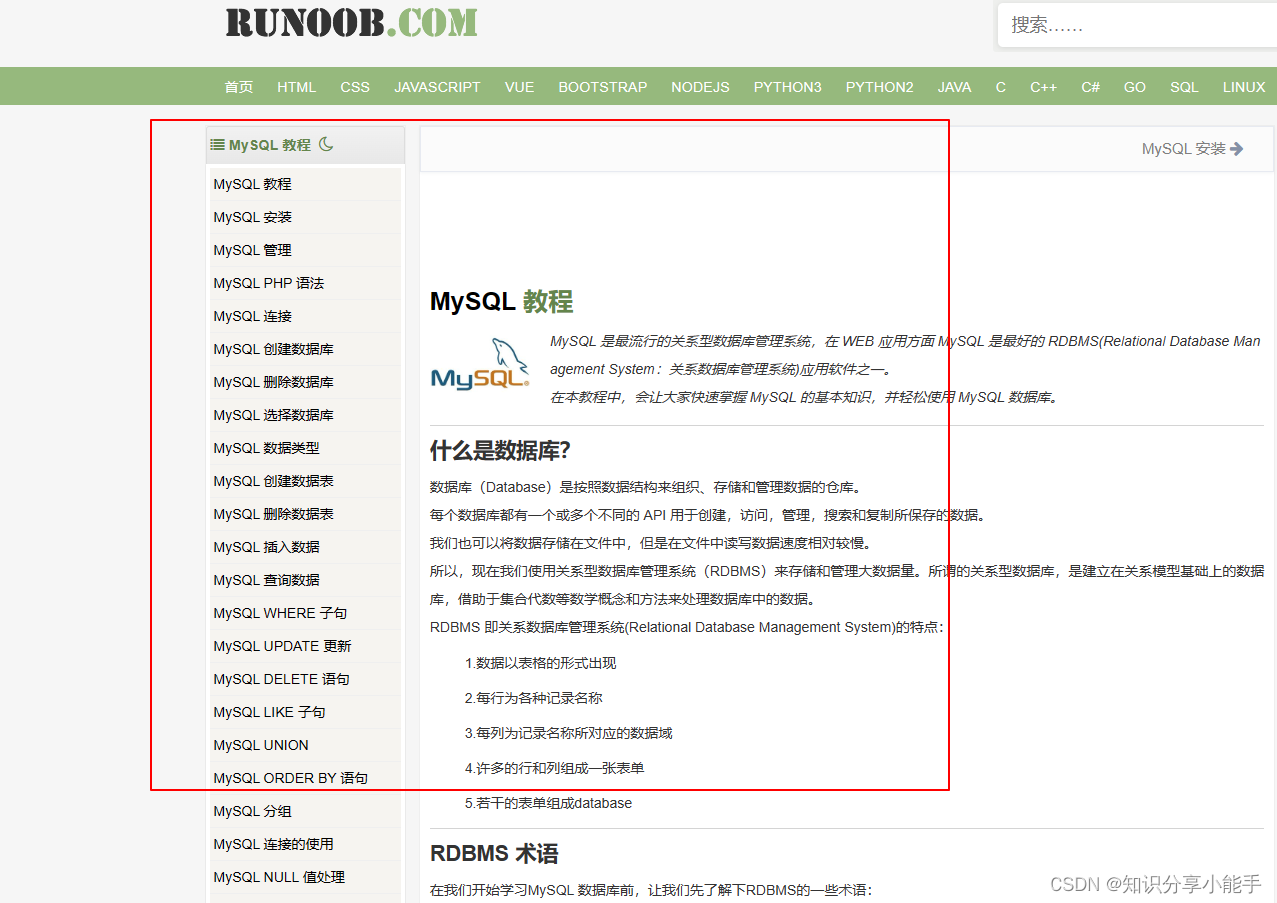Select sidebar link MySQL 管理
Viewport: 1277px width, 903px height.
click(x=252, y=250)
